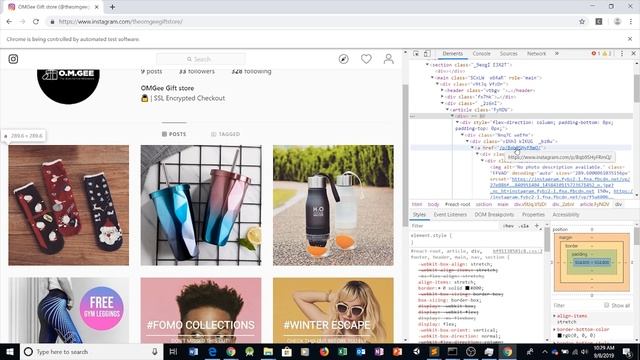This screenshot has width=640, height=360.
Task: Click the black #000 border color swatch
Action: pyautogui.click(x=467, y=288)
